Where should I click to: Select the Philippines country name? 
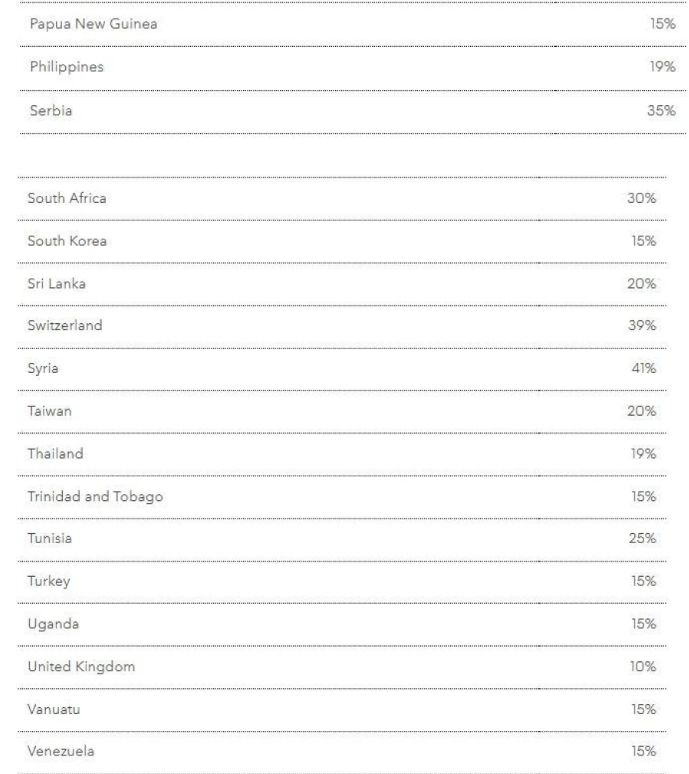(x=66, y=67)
